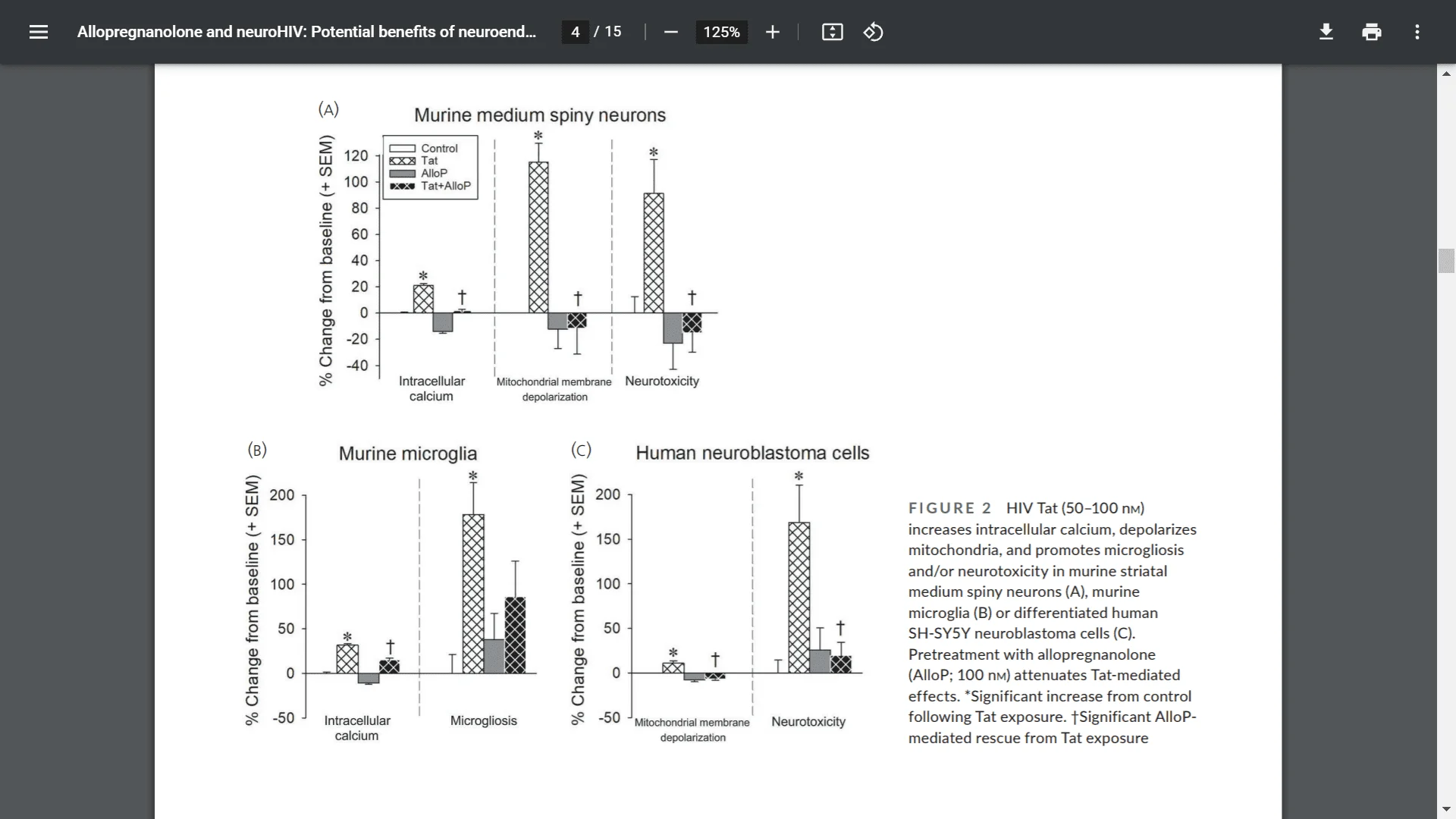This screenshot has width=1456, height=819.
Task: Edit the current page number field
Action: tap(575, 32)
